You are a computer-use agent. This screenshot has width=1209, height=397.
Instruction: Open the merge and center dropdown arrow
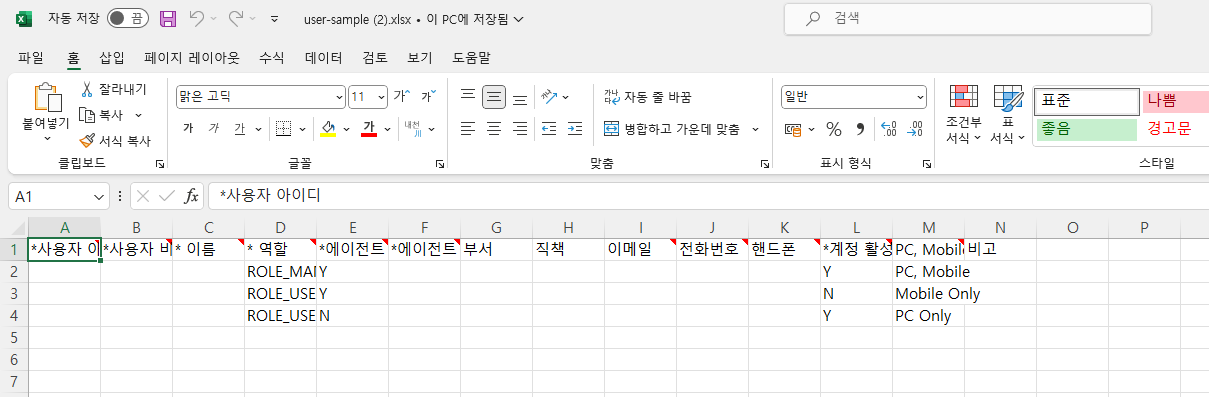pyautogui.click(x=755, y=129)
